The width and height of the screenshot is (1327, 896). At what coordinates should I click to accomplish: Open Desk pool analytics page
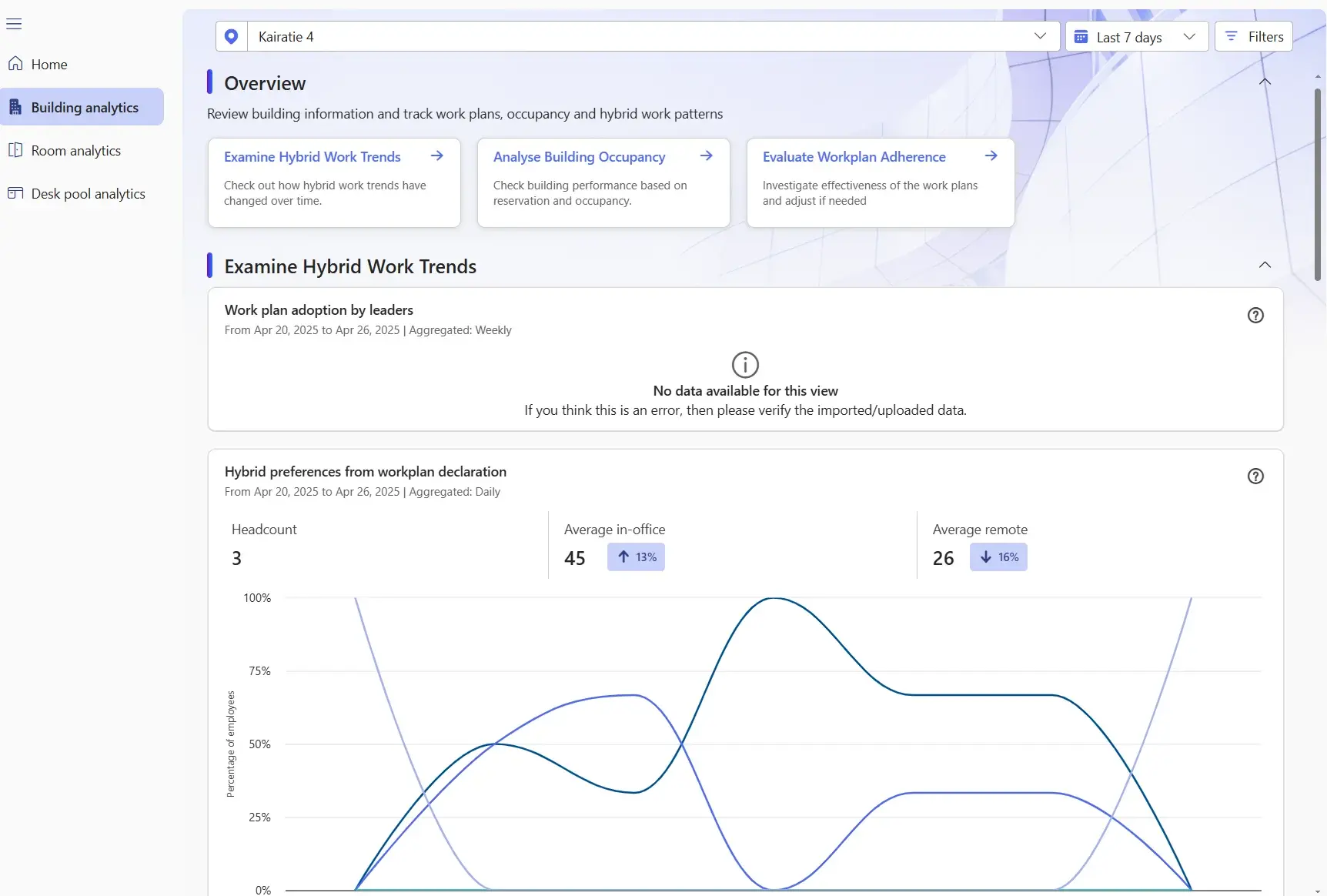[x=88, y=194]
